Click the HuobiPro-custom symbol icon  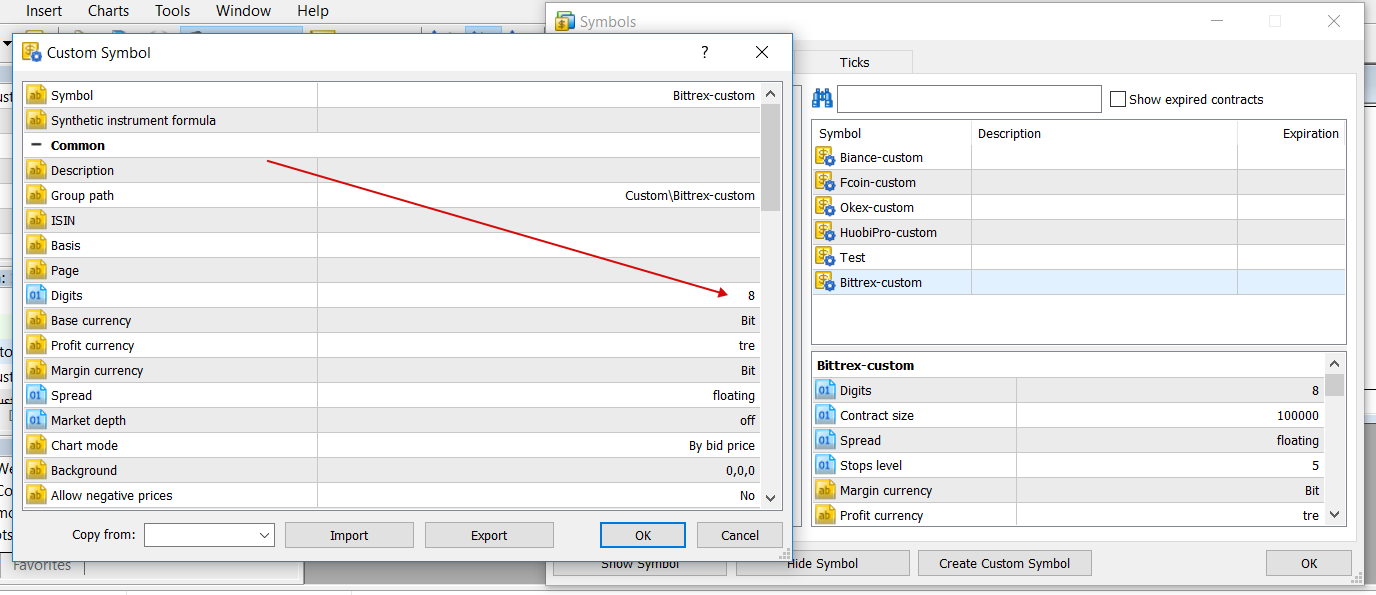click(x=825, y=232)
